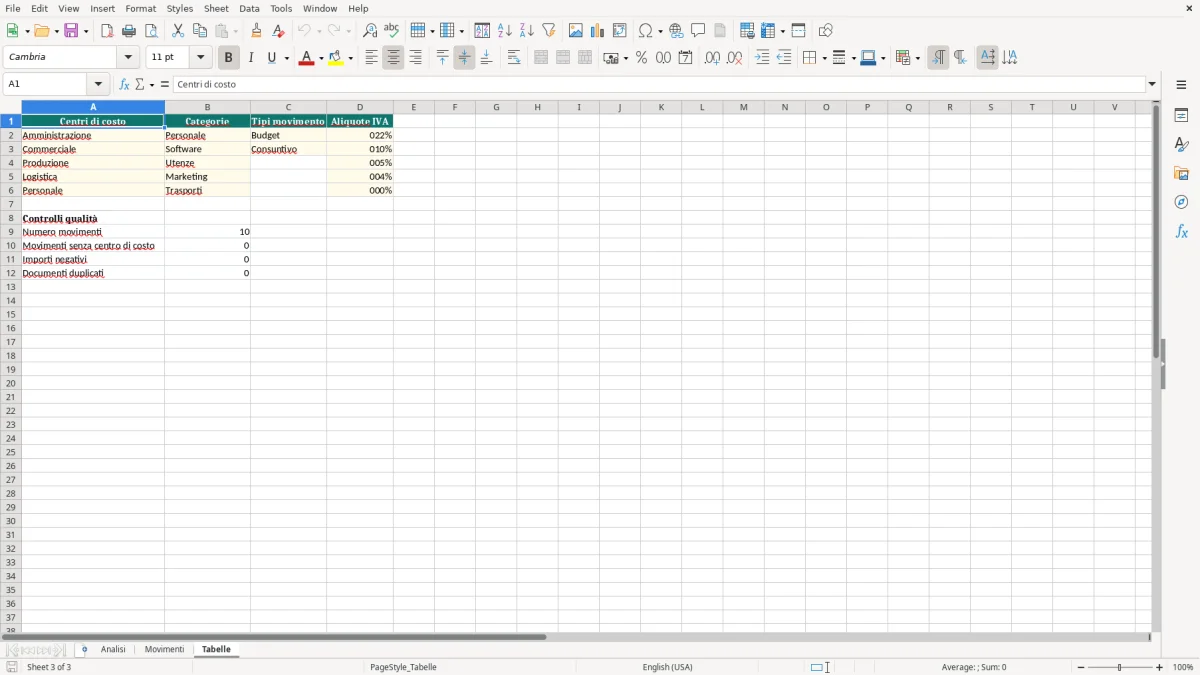
Task: Click the zoom in plus button
Action: tap(1160, 667)
